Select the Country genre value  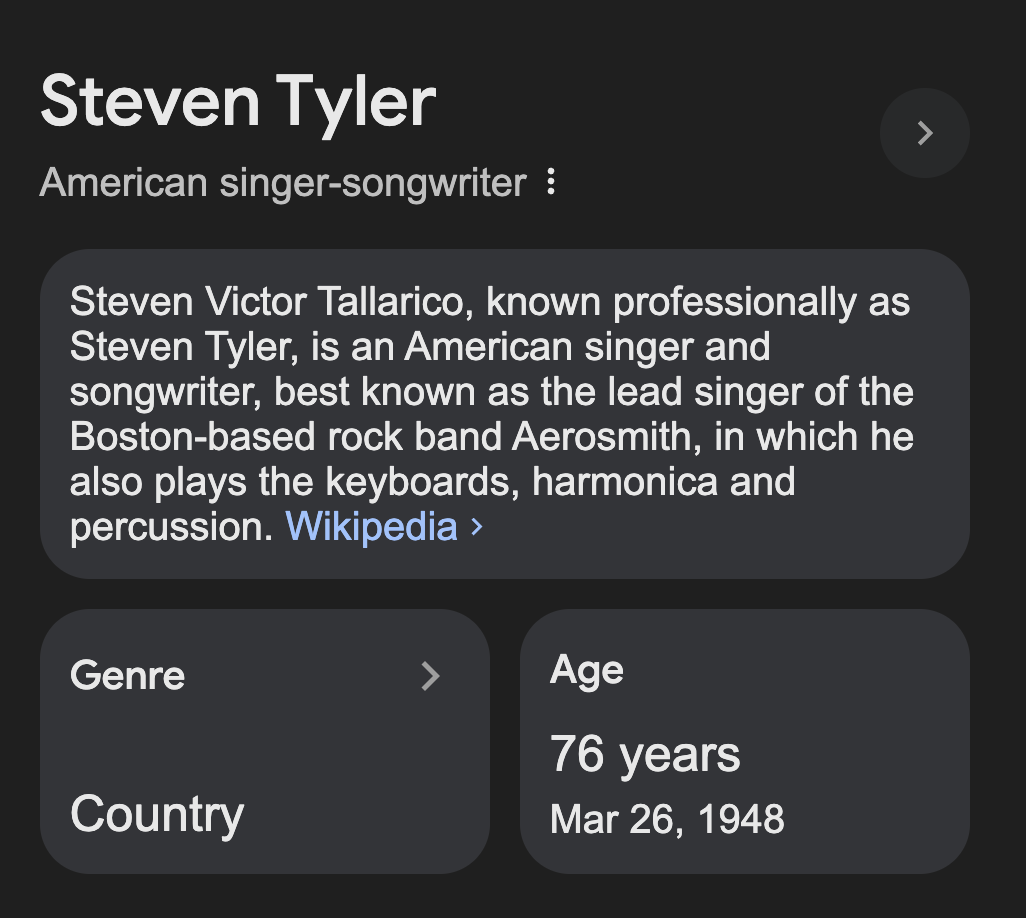pos(157,814)
